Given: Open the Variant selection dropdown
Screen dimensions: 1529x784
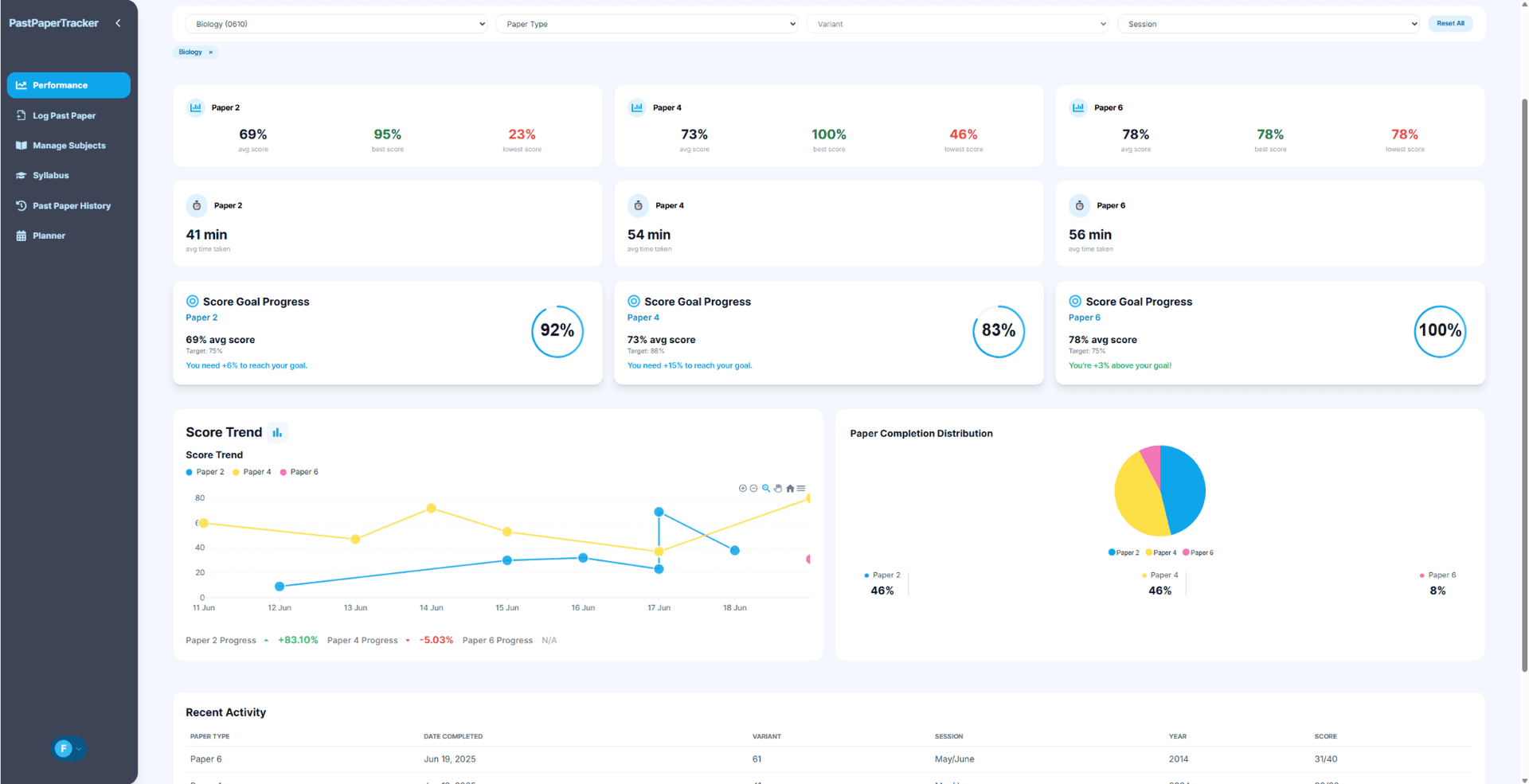Looking at the screenshot, I should click(958, 24).
